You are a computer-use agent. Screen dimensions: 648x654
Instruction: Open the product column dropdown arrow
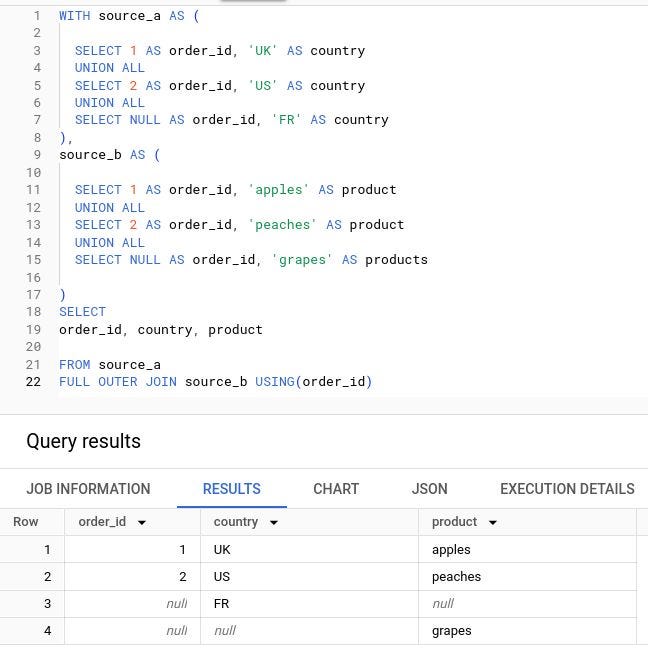(x=492, y=522)
